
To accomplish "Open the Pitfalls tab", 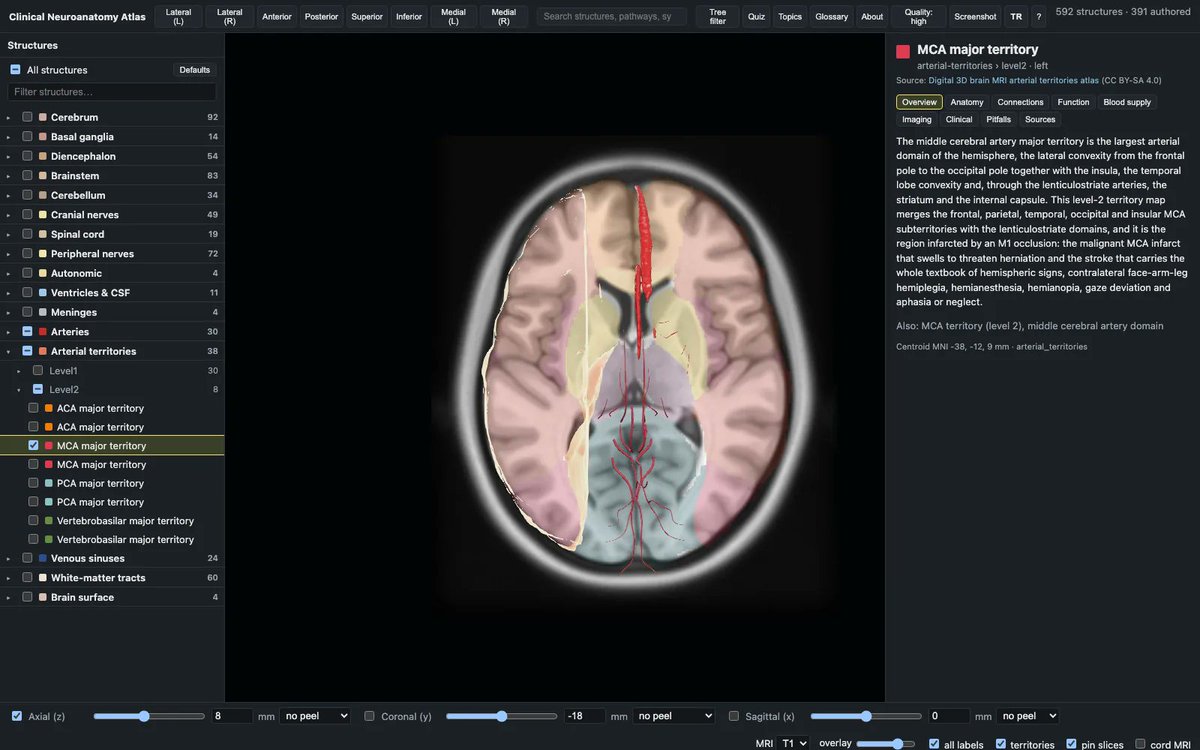I will pos(999,119).
